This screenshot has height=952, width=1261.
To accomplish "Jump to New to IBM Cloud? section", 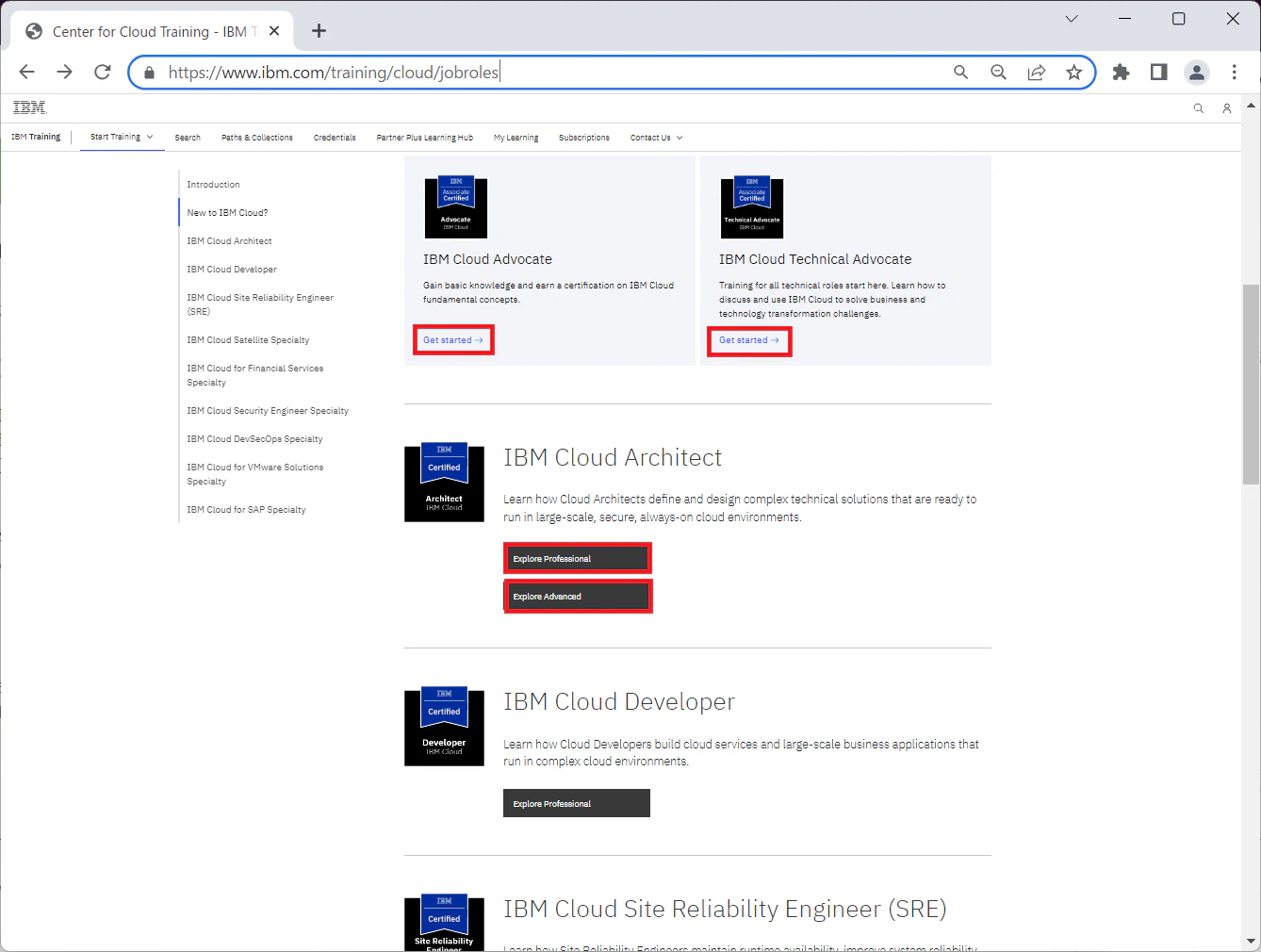I will [227, 213].
